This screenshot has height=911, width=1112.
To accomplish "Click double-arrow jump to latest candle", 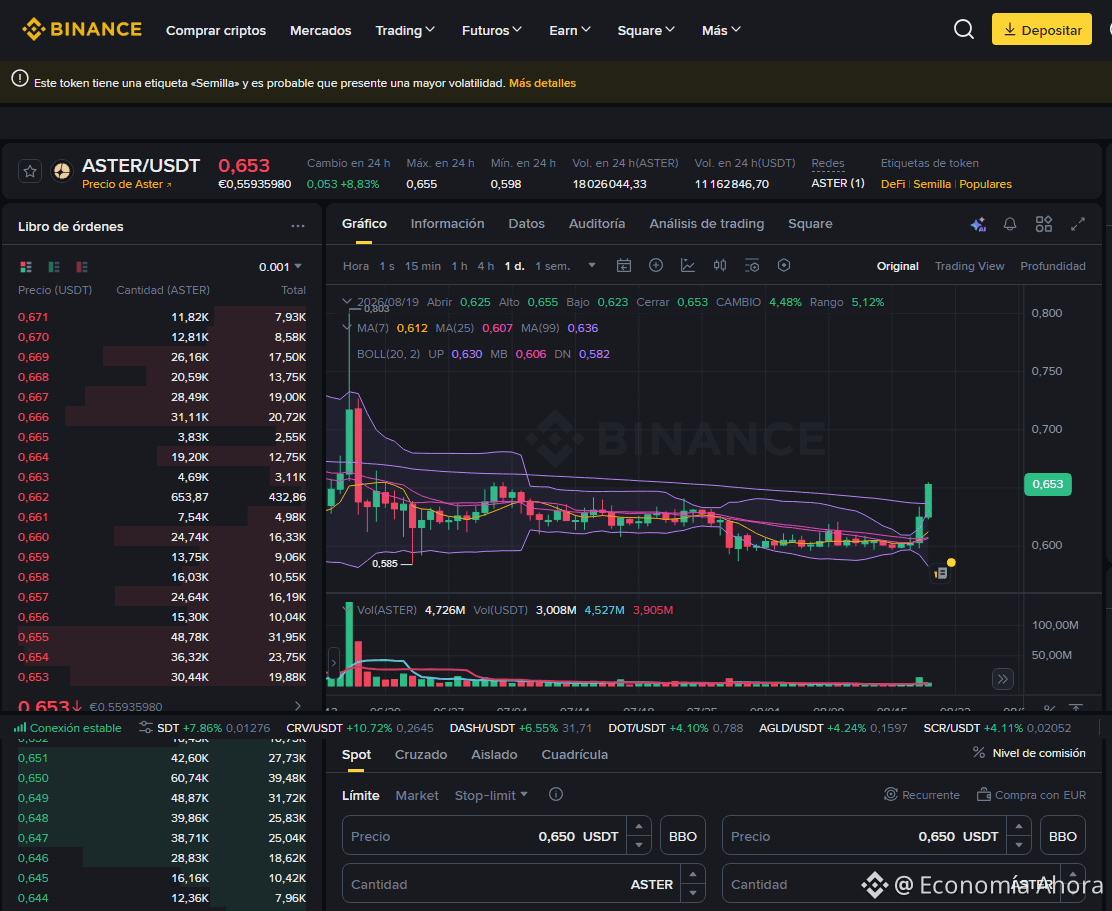I will point(1002,678).
